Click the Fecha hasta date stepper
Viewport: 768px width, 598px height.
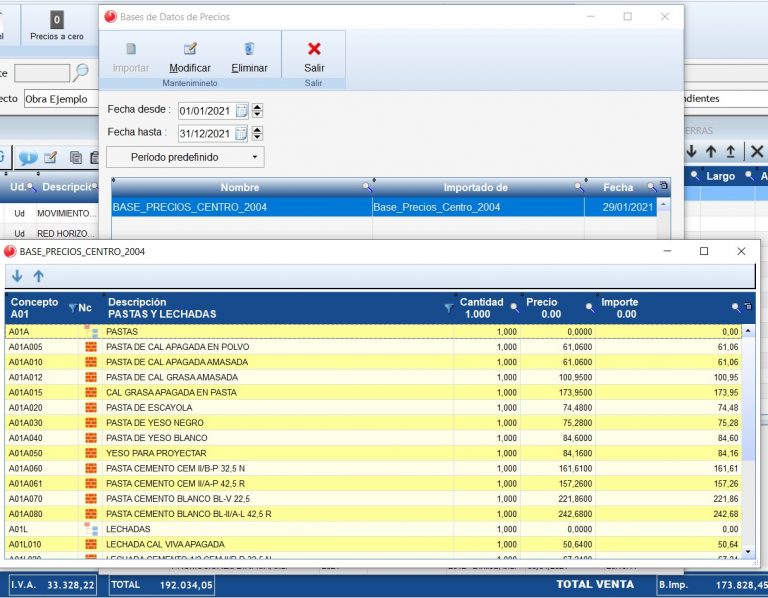[x=257, y=133]
